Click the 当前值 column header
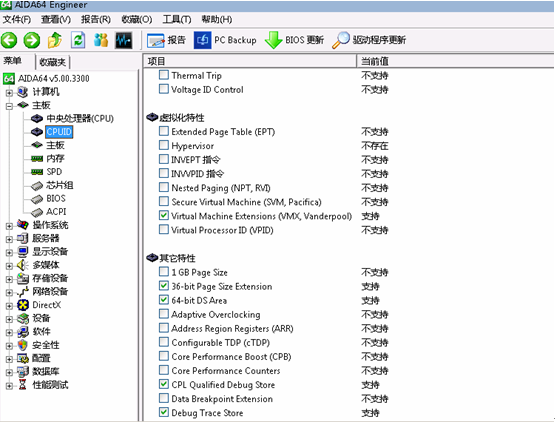The width and height of the screenshot is (555, 422). tap(456, 61)
